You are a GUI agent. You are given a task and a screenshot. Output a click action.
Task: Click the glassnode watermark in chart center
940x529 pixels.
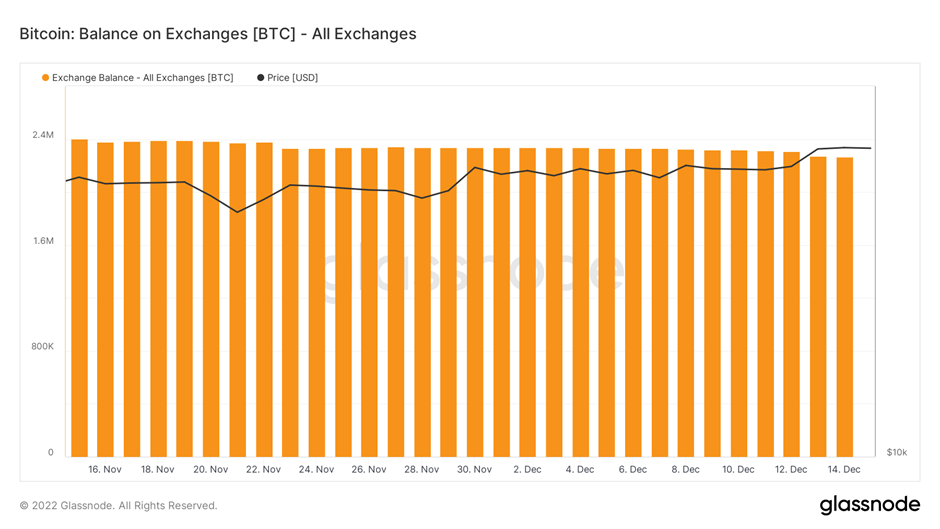pyautogui.click(x=472, y=272)
